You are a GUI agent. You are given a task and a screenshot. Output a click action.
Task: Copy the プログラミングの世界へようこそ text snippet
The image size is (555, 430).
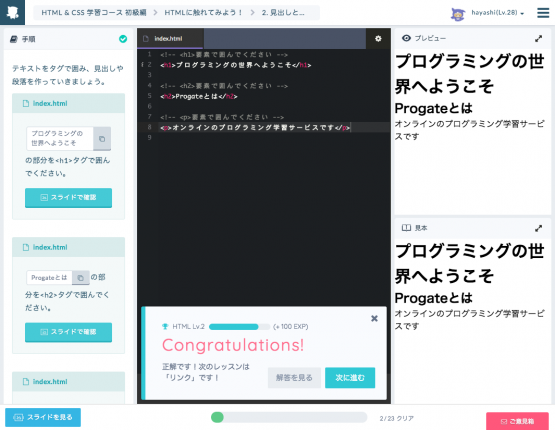pyautogui.click(x=102, y=139)
